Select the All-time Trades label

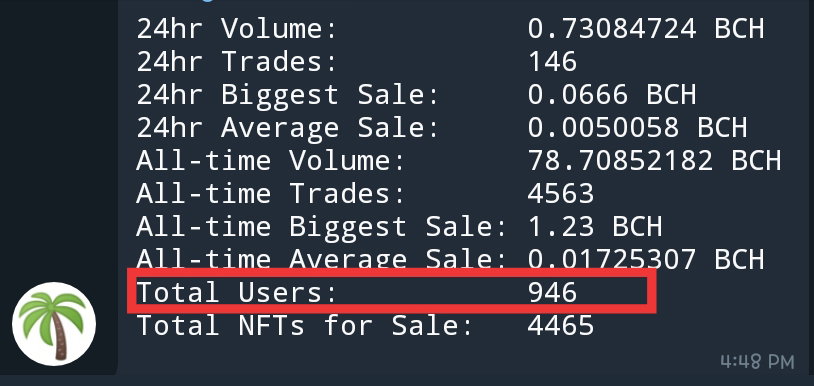point(270,194)
